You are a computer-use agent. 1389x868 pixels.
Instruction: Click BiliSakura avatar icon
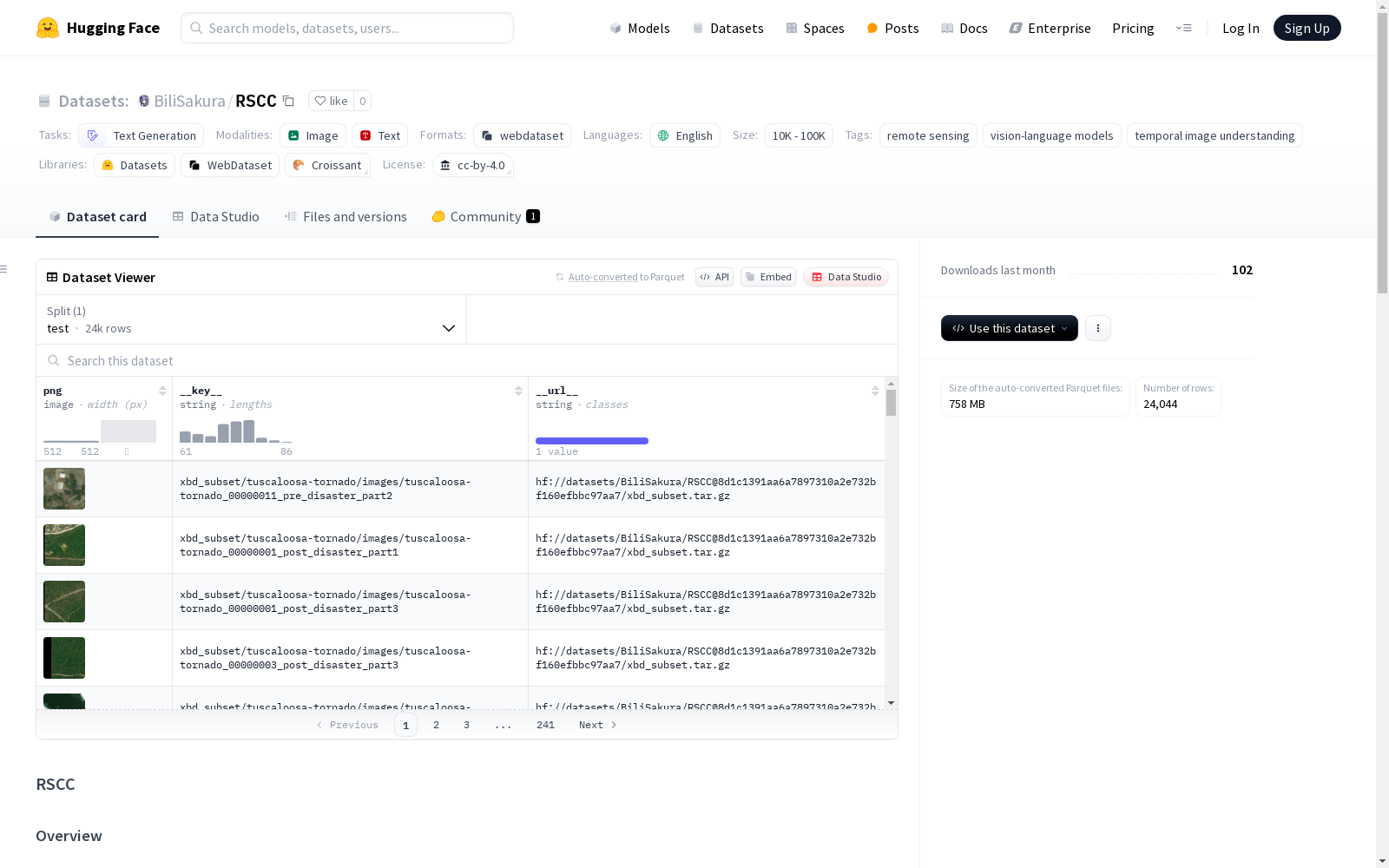point(144,101)
